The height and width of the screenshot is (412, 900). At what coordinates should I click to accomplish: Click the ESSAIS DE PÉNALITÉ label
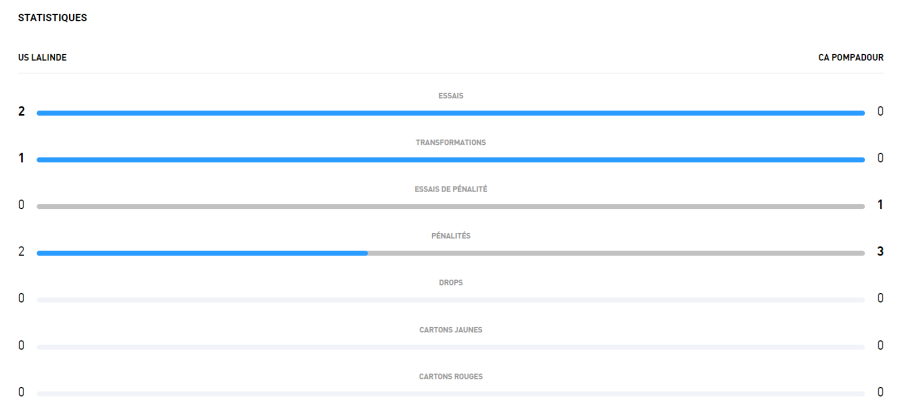pyautogui.click(x=450, y=190)
